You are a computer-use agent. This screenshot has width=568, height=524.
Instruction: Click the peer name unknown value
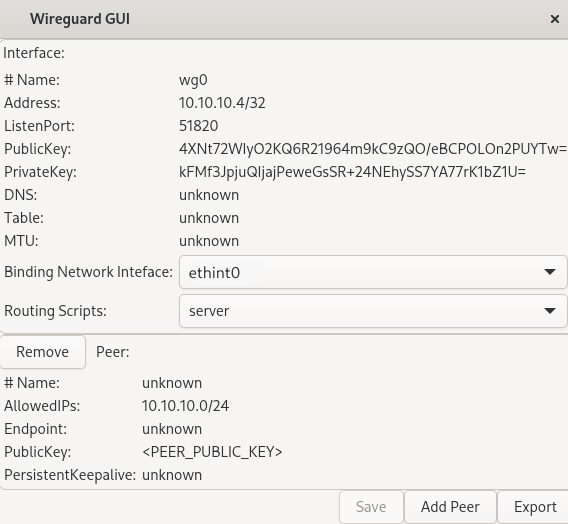click(x=172, y=383)
